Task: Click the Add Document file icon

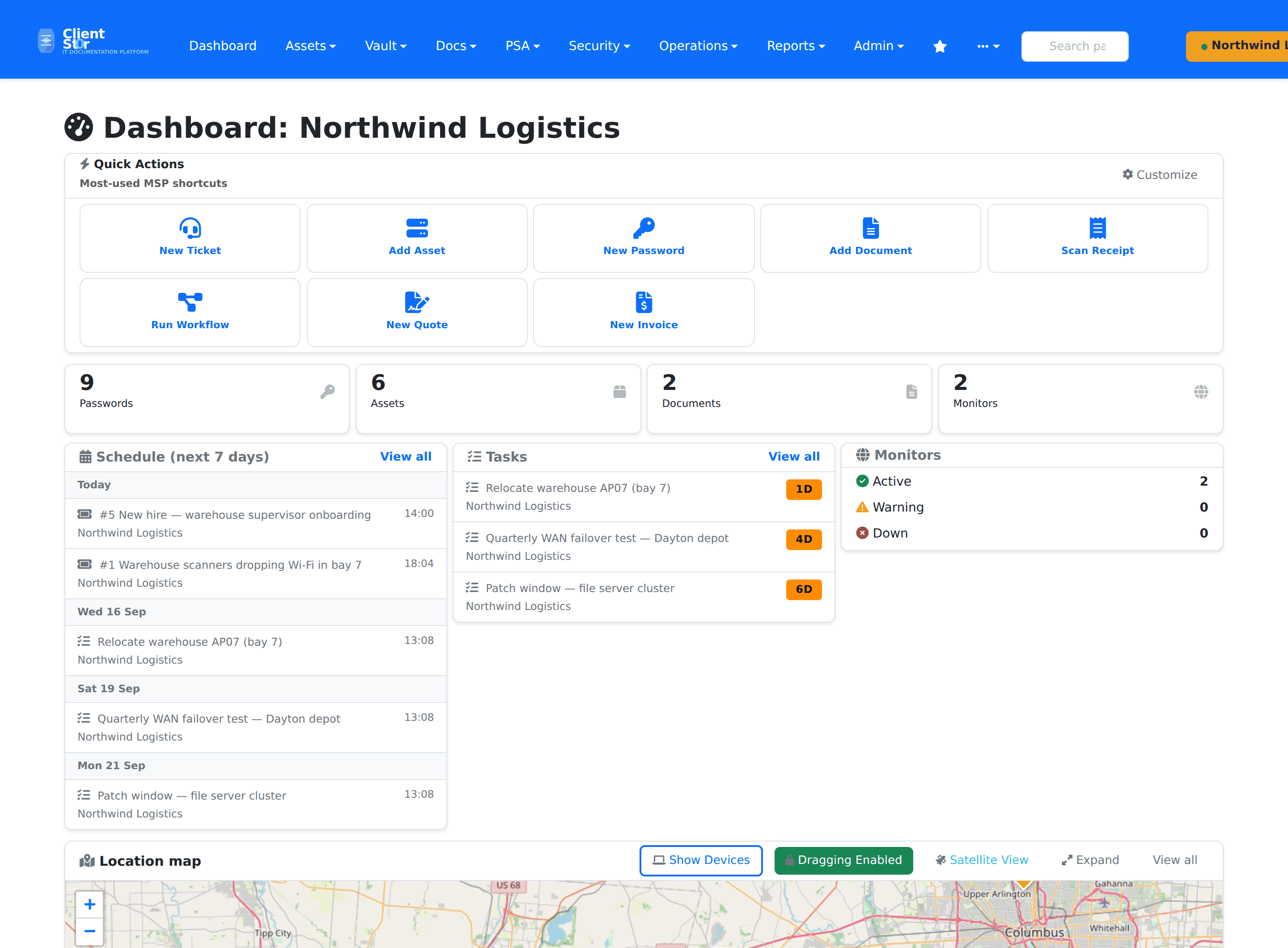Action: (x=870, y=228)
